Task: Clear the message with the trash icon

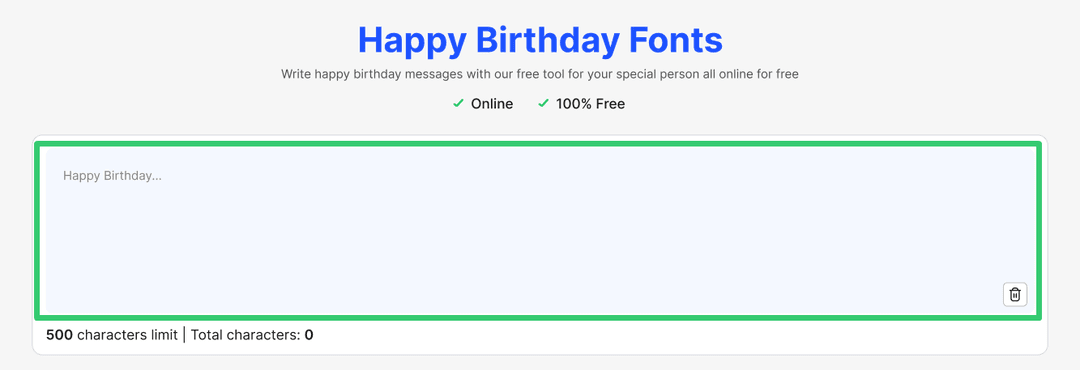Action: (x=1015, y=294)
